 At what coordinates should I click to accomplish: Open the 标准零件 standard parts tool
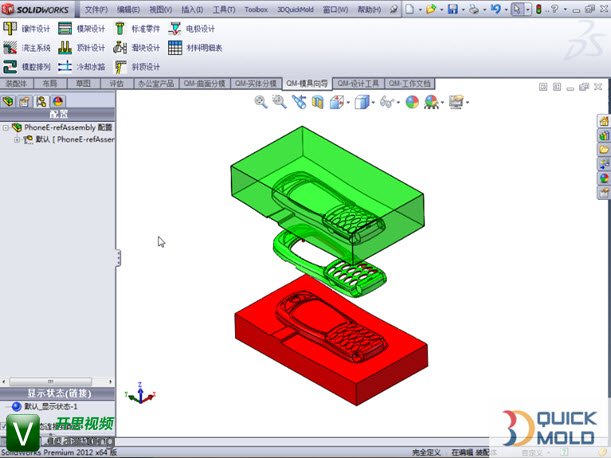pyautogui.click(x=137, y=28)
